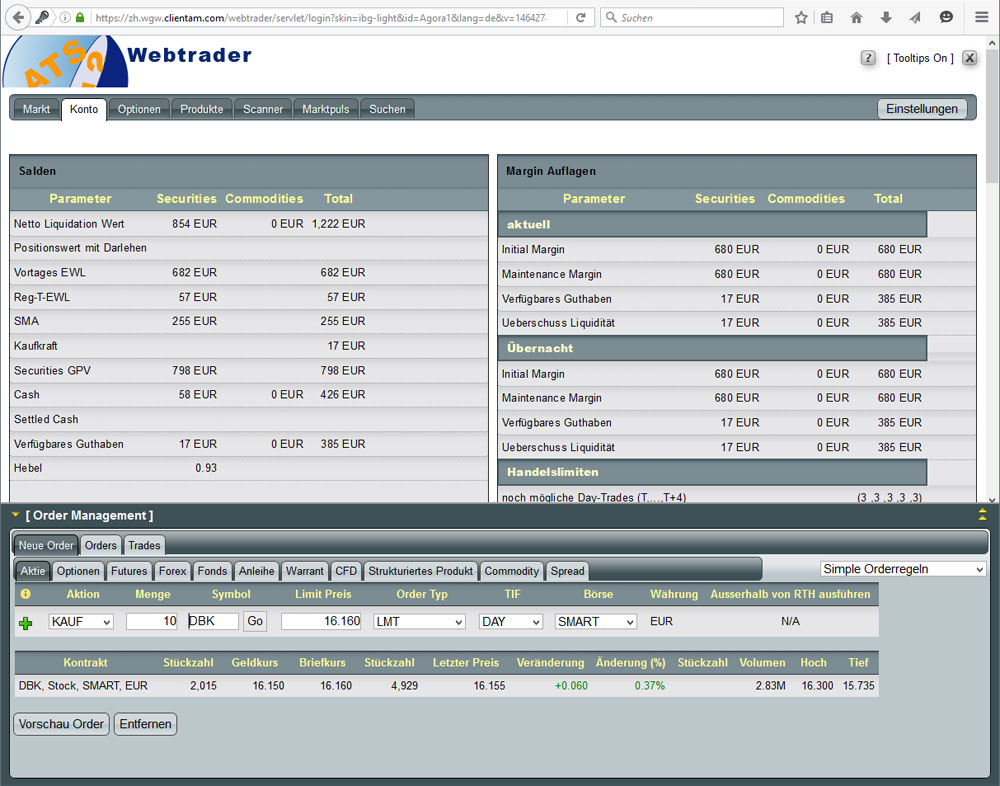
Task: Click the Einstellungen button
Action: click(x=921, y=109)
